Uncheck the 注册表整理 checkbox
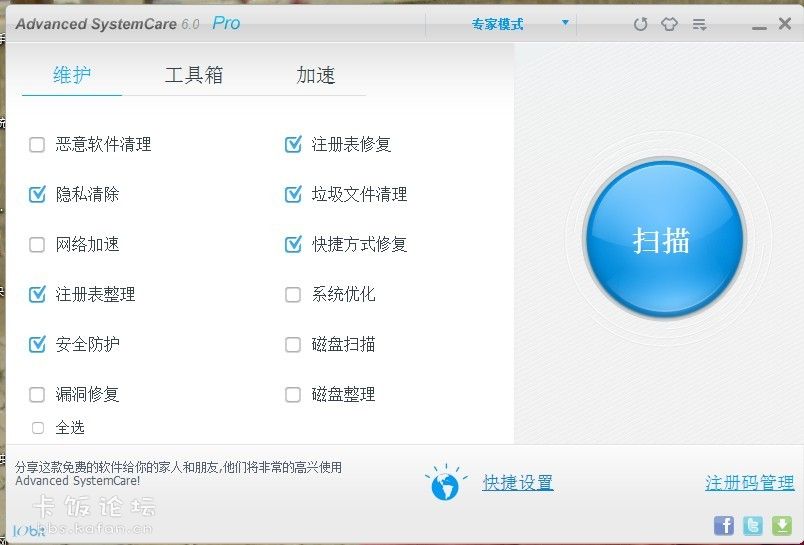The image size is (804, 545). click(x=37, y=294)
